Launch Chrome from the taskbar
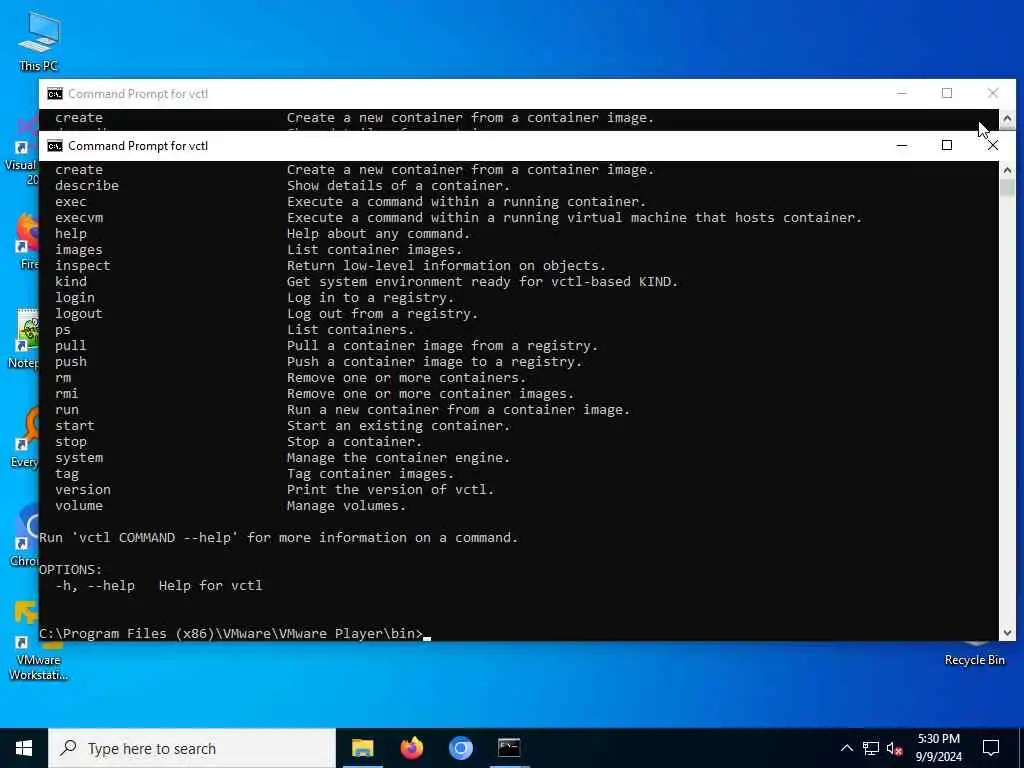This screenshot has width=1024, height=768. [460, 748]
